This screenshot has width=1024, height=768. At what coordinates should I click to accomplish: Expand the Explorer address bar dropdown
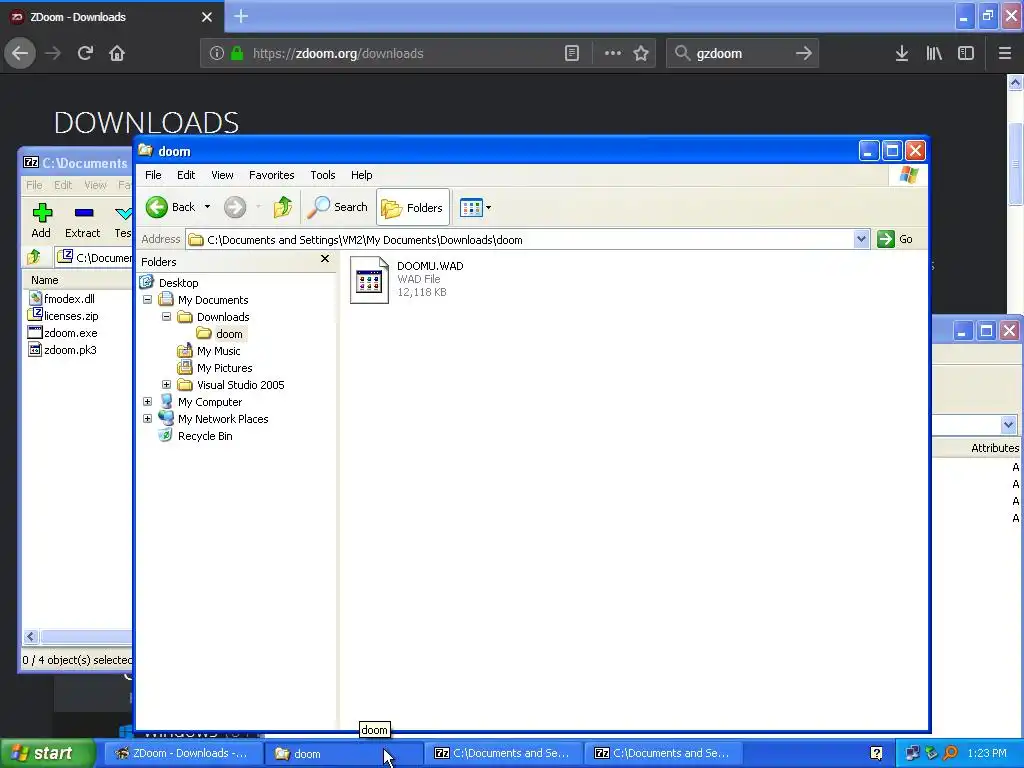(861, 239)
